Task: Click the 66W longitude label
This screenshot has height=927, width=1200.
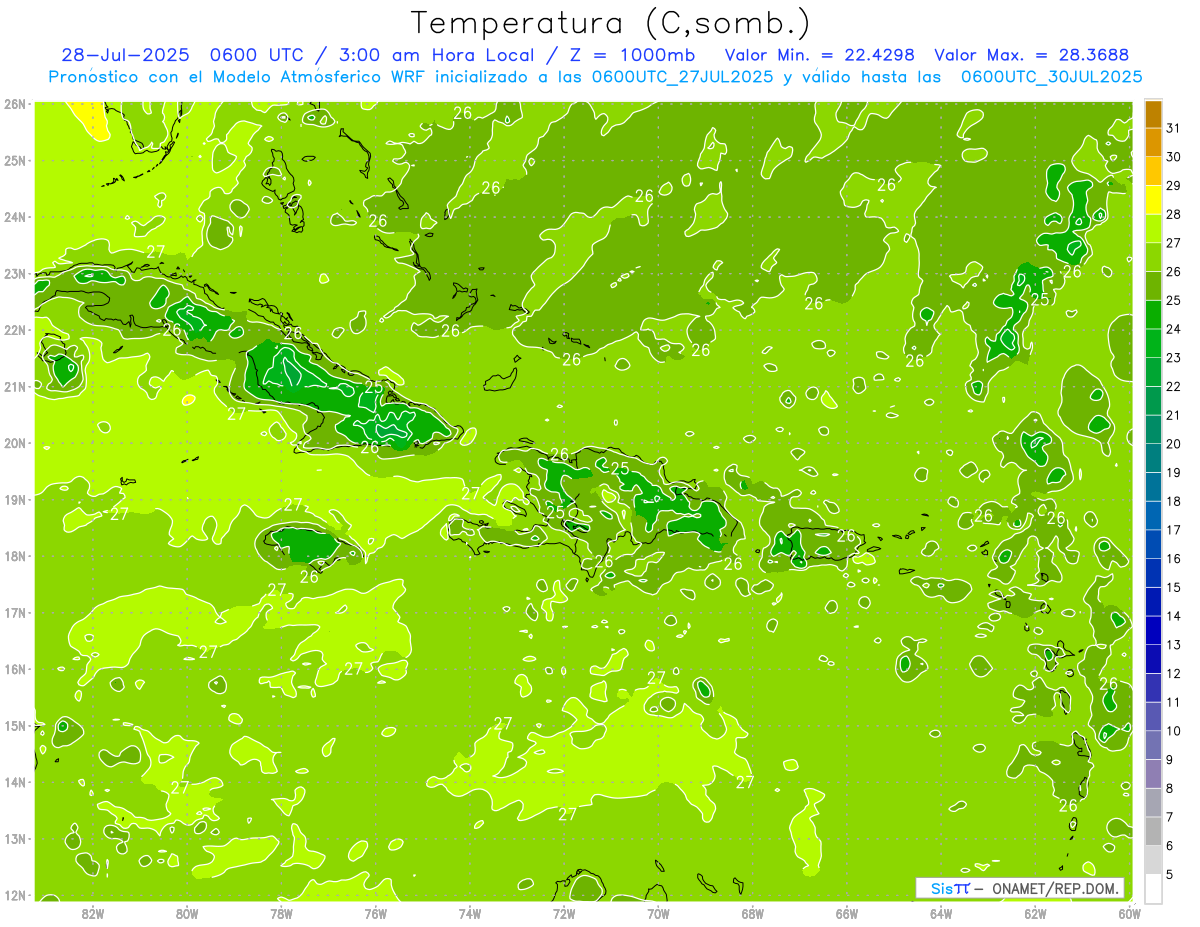Action: pos(847,913)
